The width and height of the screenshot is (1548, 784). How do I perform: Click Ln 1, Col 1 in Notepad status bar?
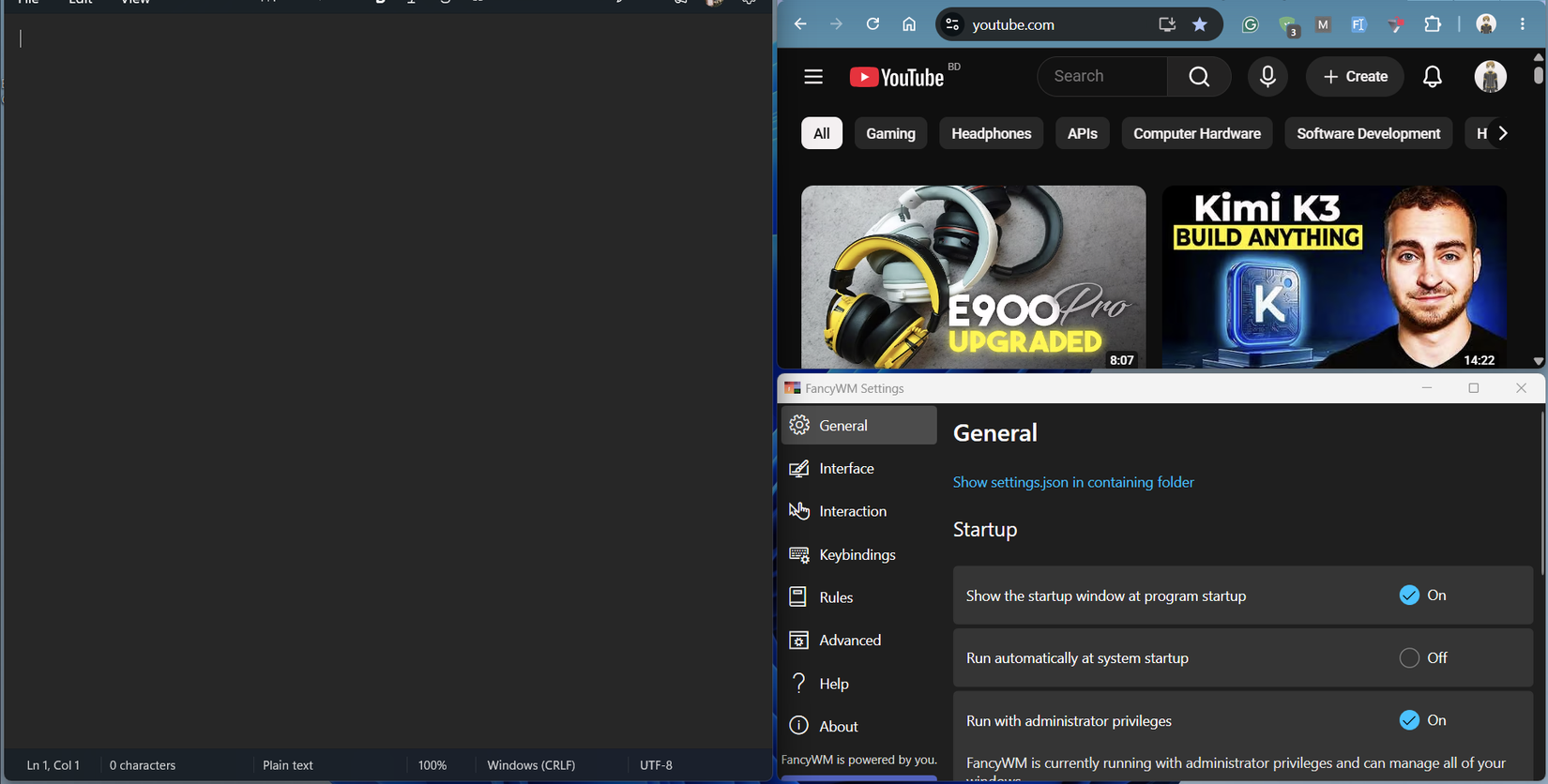(53, 765)
